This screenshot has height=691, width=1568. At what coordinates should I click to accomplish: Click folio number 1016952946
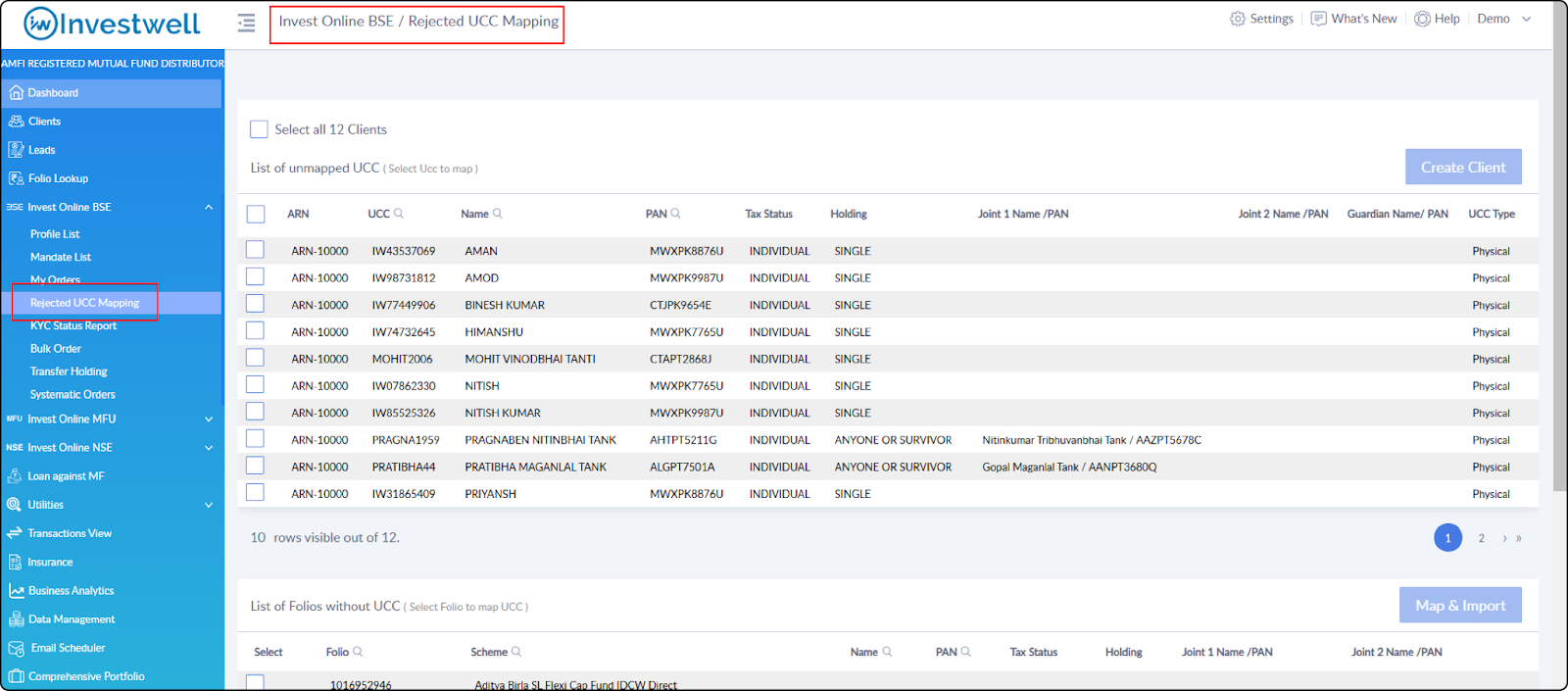coord(361,685)
